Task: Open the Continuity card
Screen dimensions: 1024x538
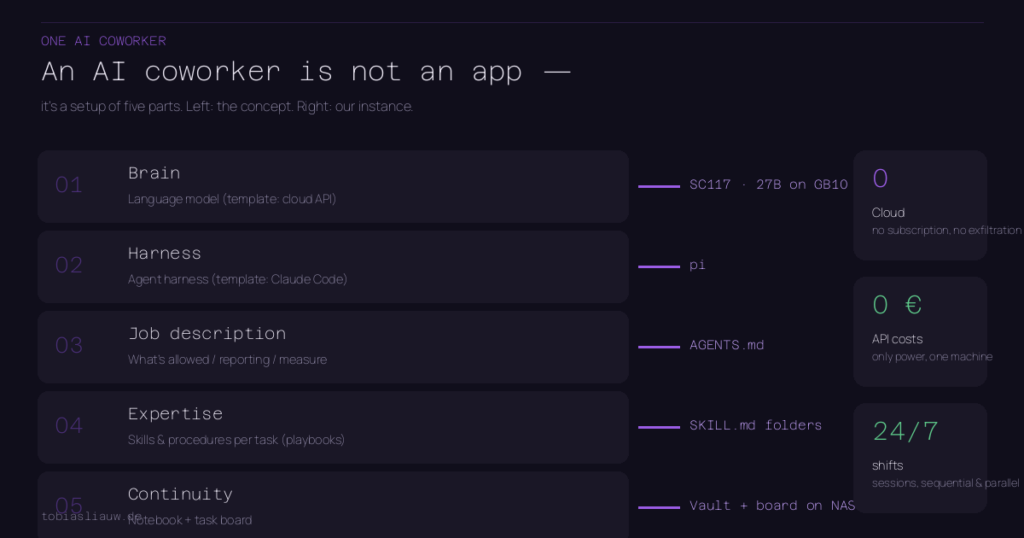Action: pyautogui.click(x=333, y=505)
